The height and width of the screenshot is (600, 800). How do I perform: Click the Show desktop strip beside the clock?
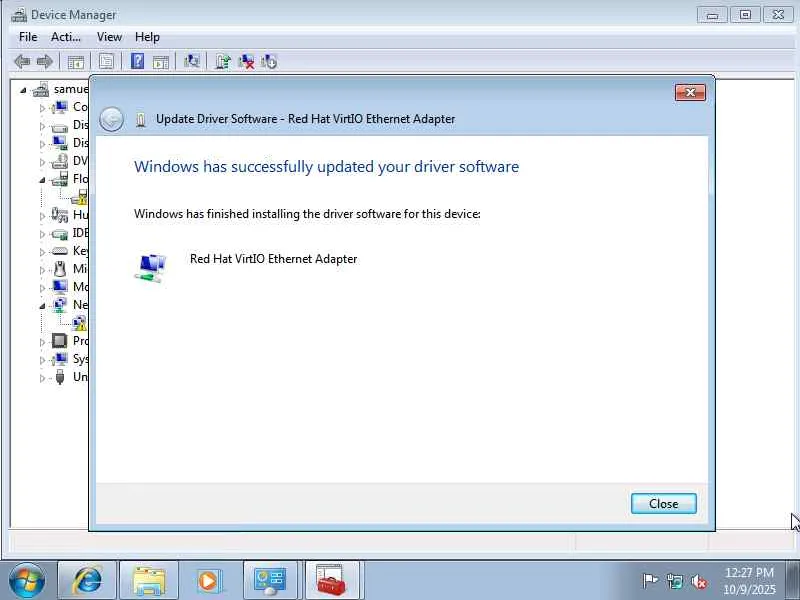[x=793, y=580]
